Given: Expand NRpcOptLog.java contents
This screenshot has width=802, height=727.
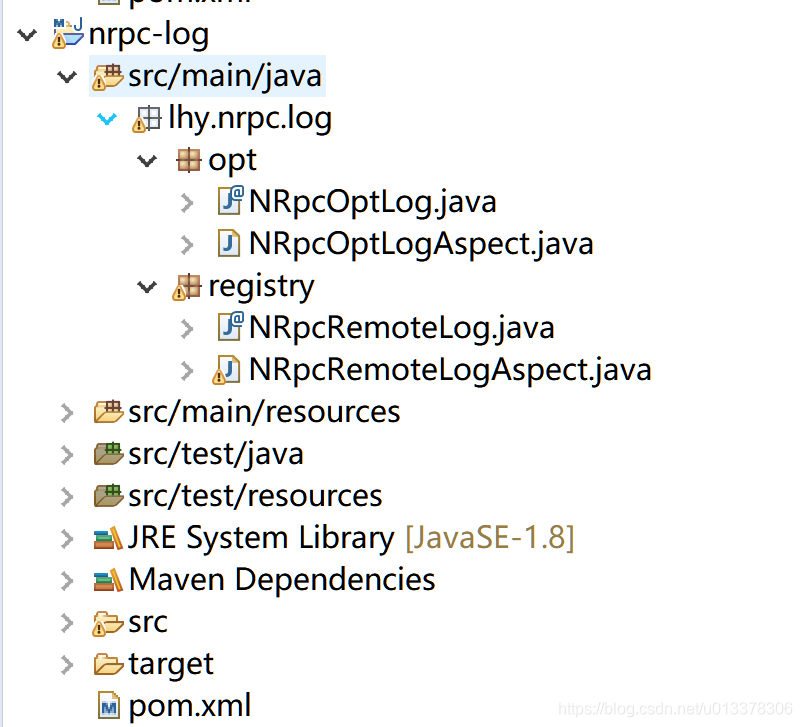Looking at the screenshot, I should (187, 203).
